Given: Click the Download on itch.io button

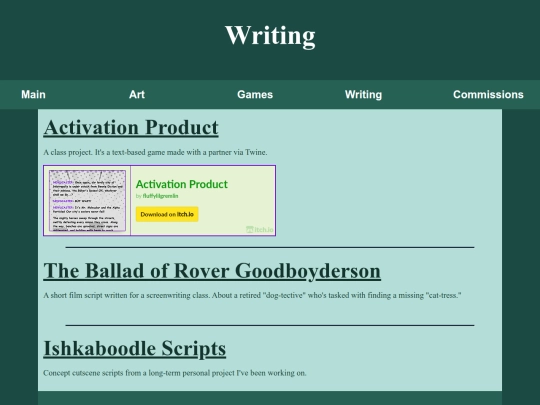Looking at the screenshot, I should 167,214.
